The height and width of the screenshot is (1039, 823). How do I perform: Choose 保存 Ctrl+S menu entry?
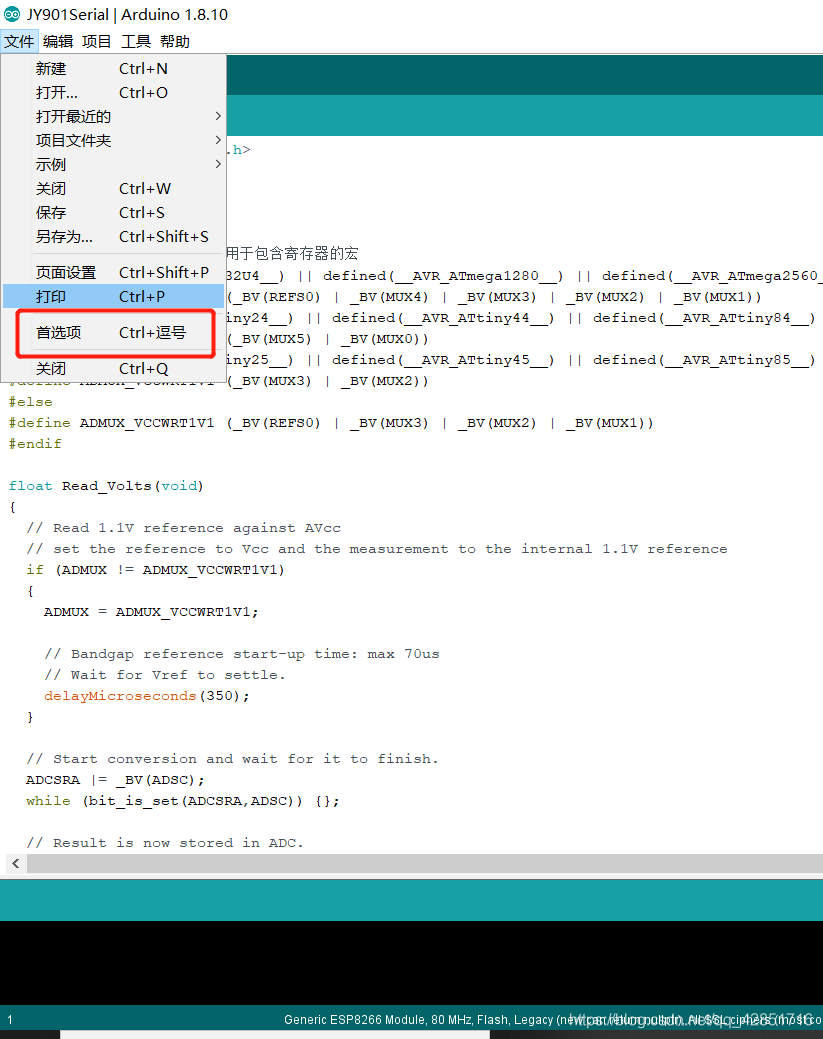(113, 213)
